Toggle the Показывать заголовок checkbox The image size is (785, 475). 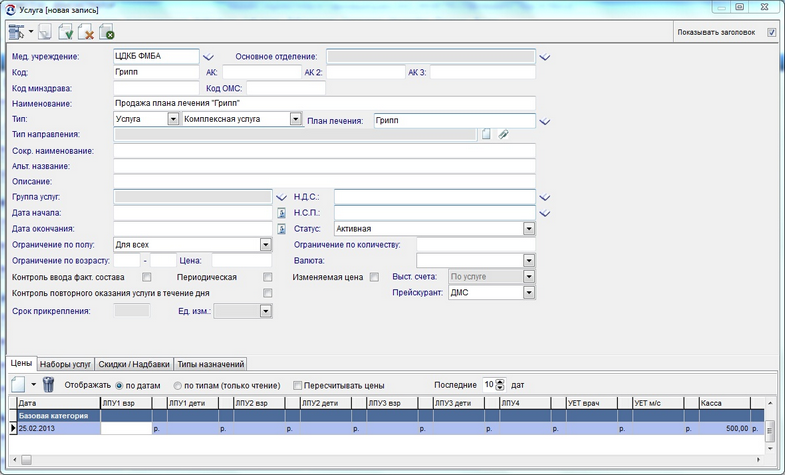771,33
